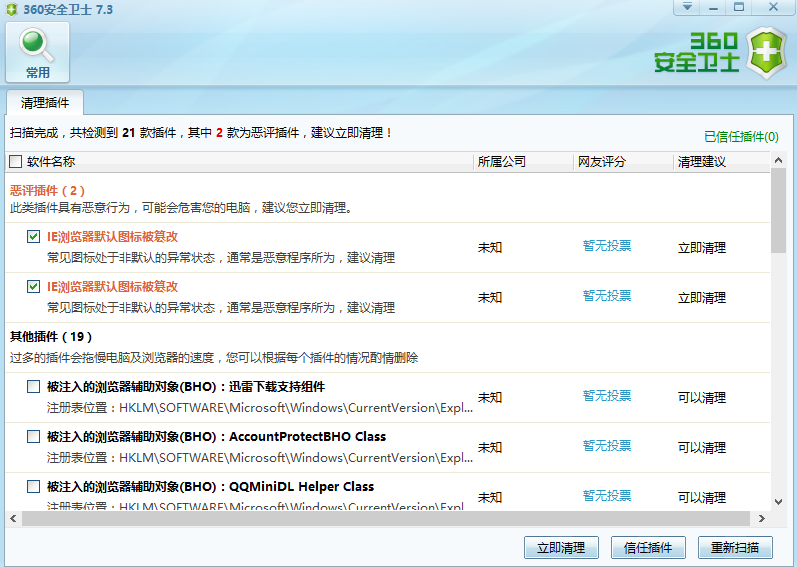This screenshot has width=797, height=567.
Task: Select second IE浏览器默认图标被篡改 entry title
Action: coord(112,287)
